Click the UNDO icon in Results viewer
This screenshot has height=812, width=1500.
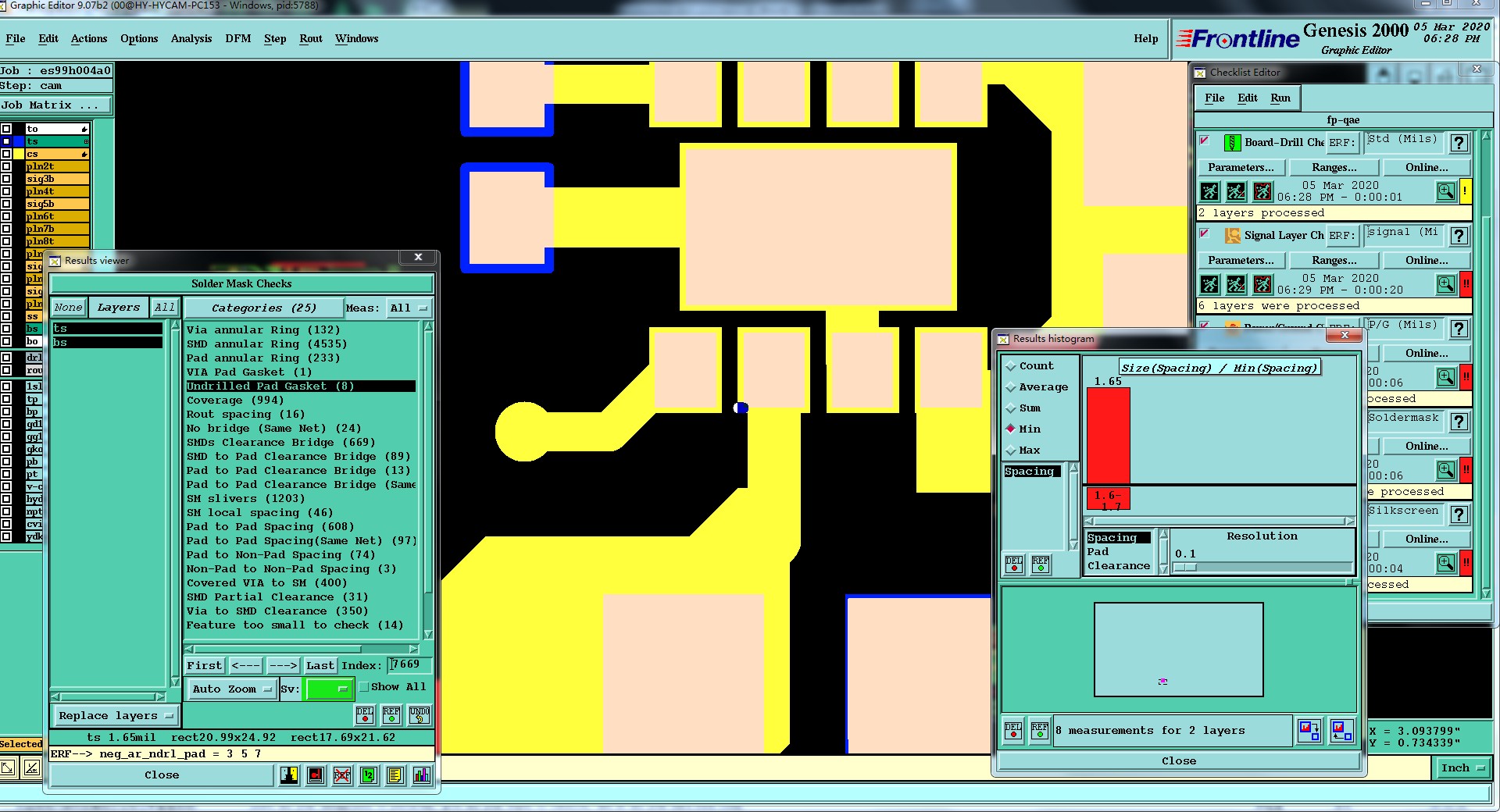(420, 714)
